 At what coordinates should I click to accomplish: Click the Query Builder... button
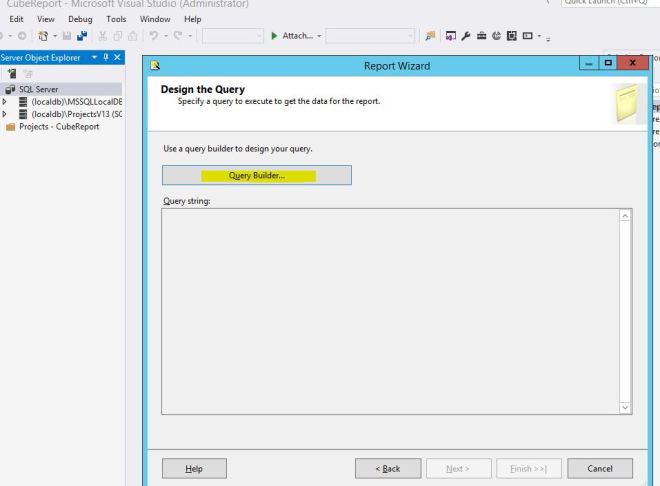tap(256, 176)
